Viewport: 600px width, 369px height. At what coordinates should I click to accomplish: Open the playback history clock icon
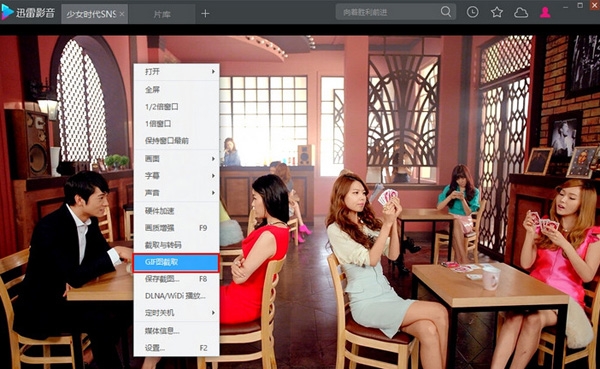(473, 12)
